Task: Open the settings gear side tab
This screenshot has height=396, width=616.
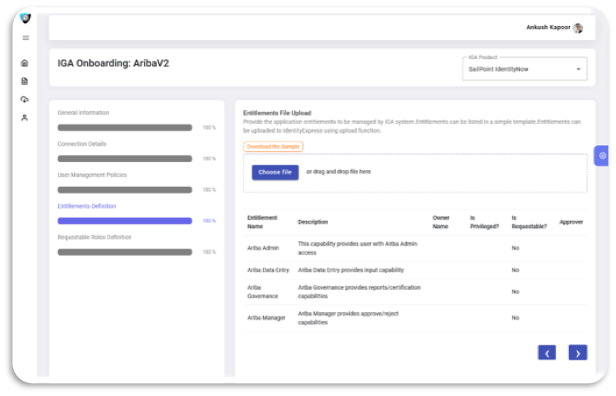Action: [x=601, y=156]
